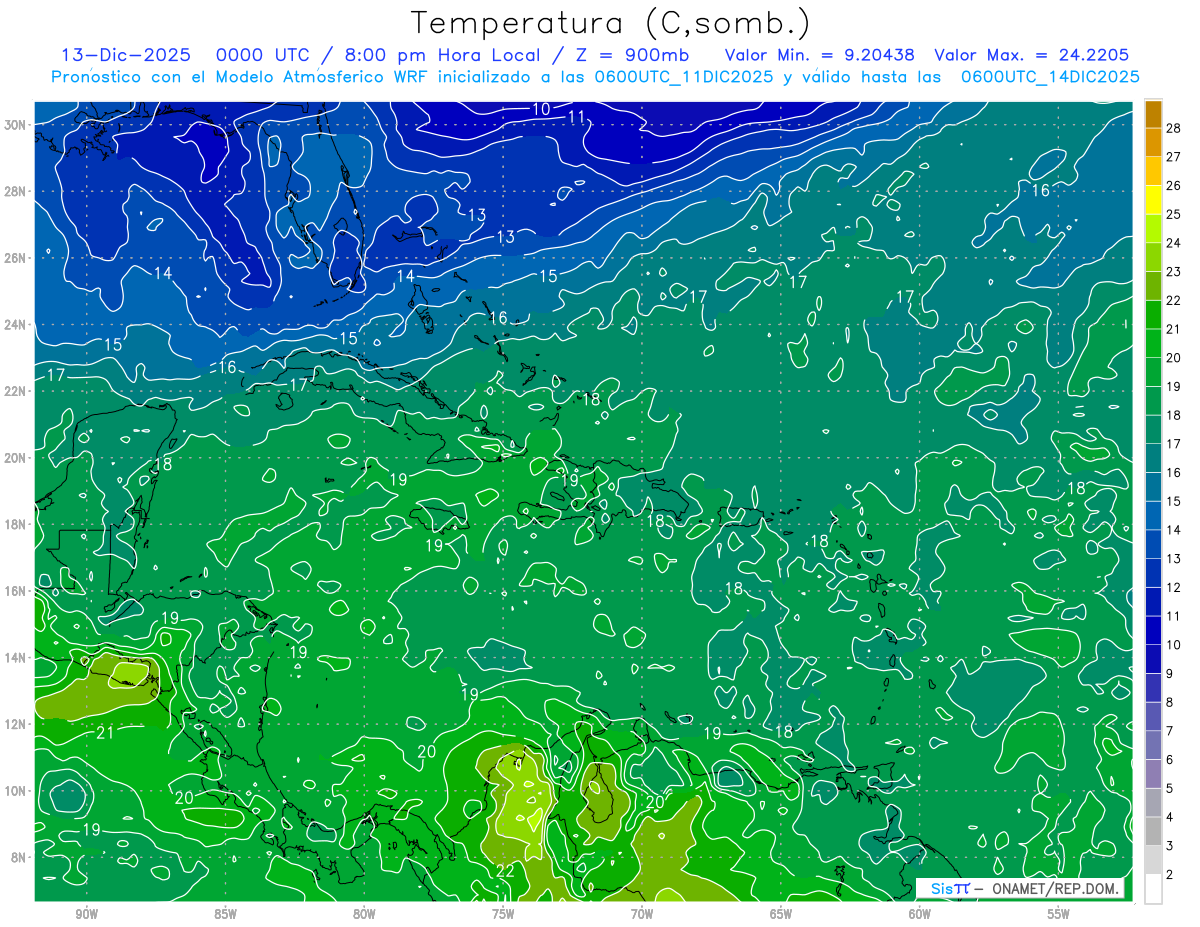
Task: Click the "60W" longitude axis label
Action: (x=919, y=914)
